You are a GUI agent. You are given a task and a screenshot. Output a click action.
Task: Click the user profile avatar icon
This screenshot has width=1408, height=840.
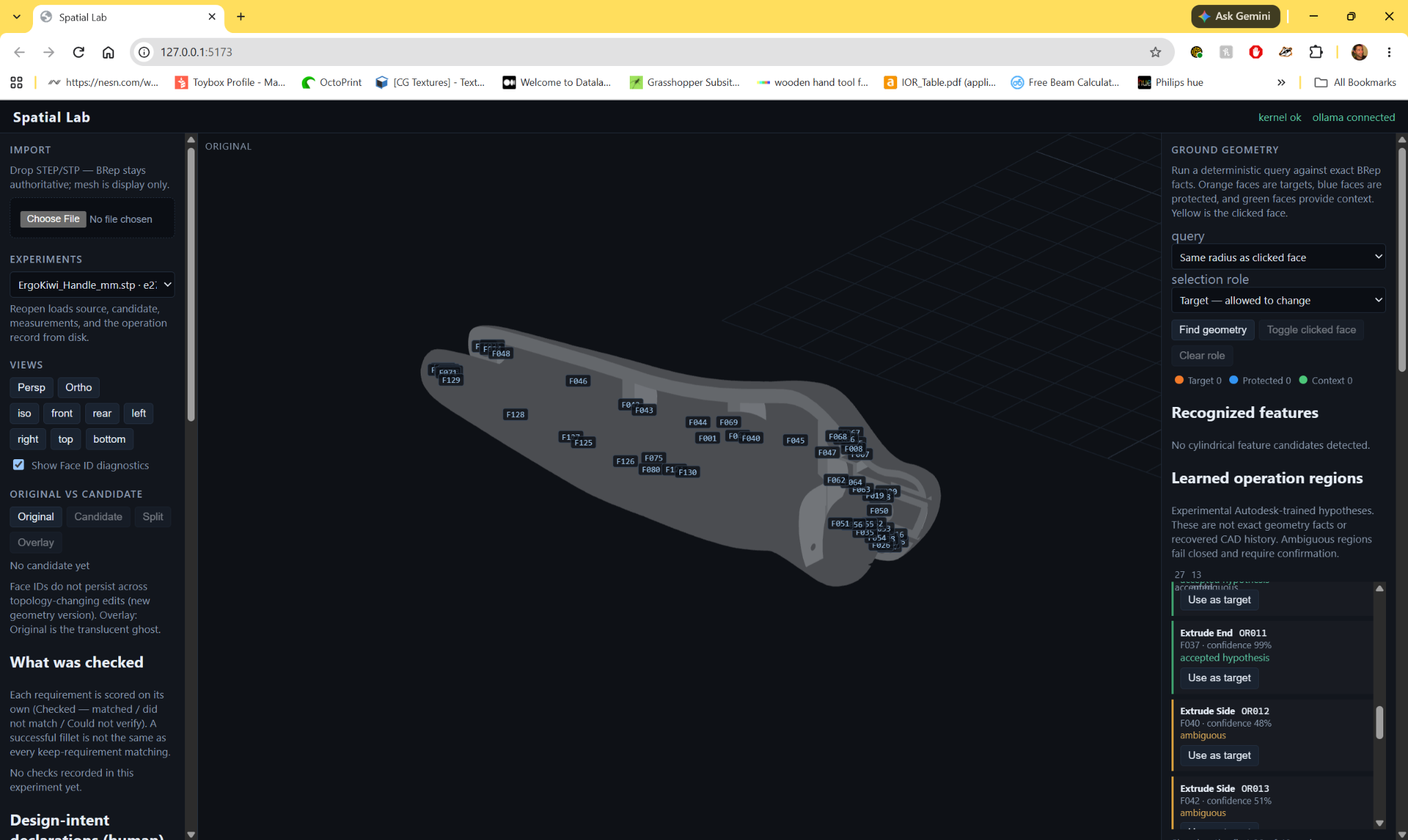pyautogui.click(x=1359, y=52)
